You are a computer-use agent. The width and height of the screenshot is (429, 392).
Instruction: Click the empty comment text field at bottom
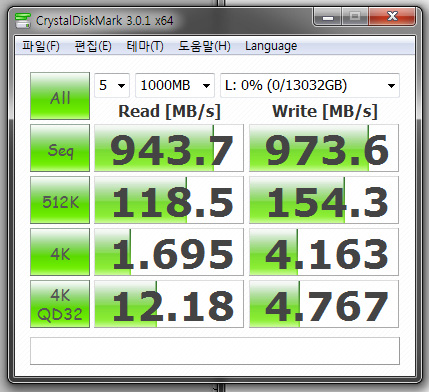coord(215,351)
